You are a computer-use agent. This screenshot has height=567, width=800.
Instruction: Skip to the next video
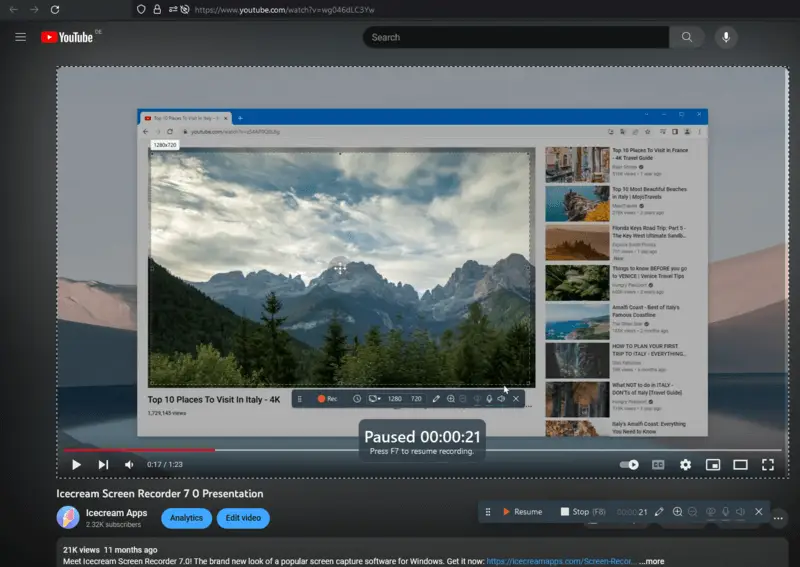pos(103,464)
